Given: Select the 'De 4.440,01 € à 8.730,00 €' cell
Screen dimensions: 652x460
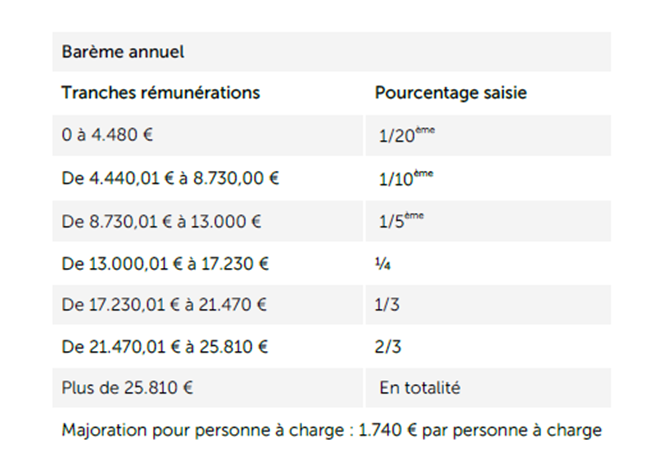Looking at the screenshot, I should pyautogui.click(x=169, y=177).
